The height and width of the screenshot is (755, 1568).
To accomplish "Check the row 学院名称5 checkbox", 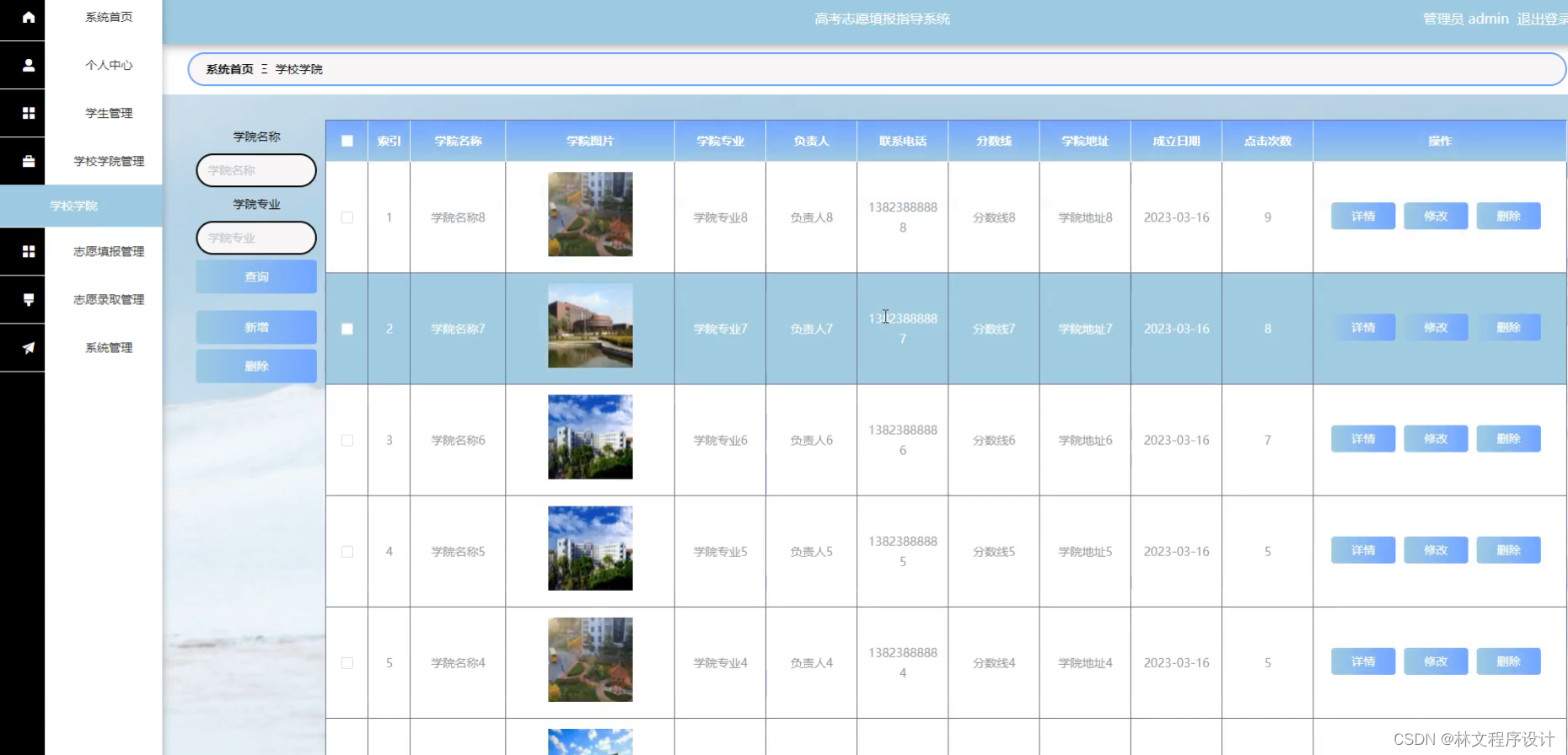I will (347, 551).
